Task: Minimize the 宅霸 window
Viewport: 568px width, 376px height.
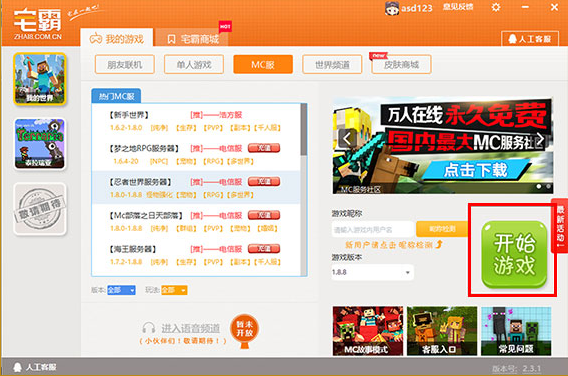Action: (x=525, y=7)
